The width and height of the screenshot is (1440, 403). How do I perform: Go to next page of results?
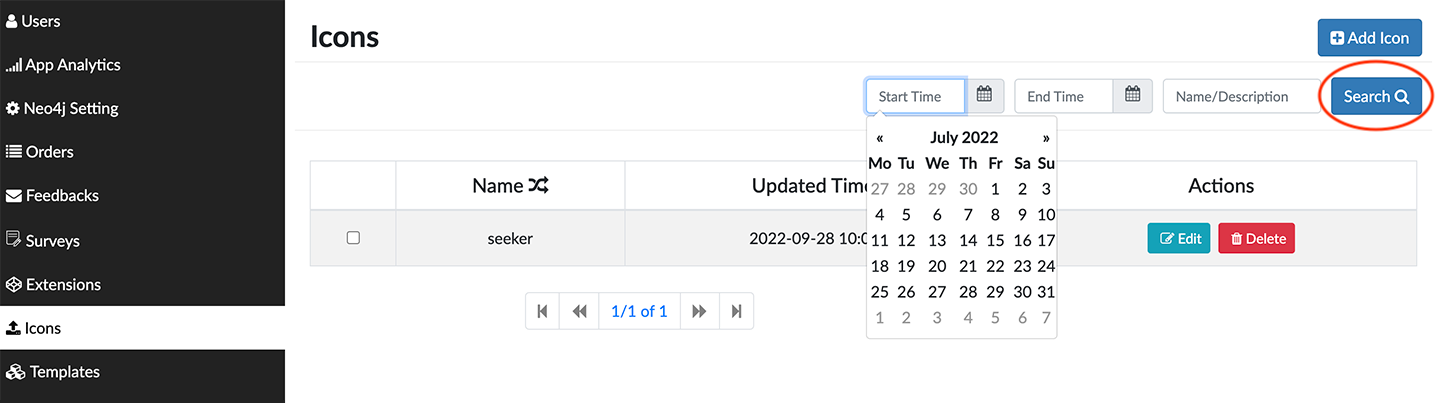click(699, 311)
